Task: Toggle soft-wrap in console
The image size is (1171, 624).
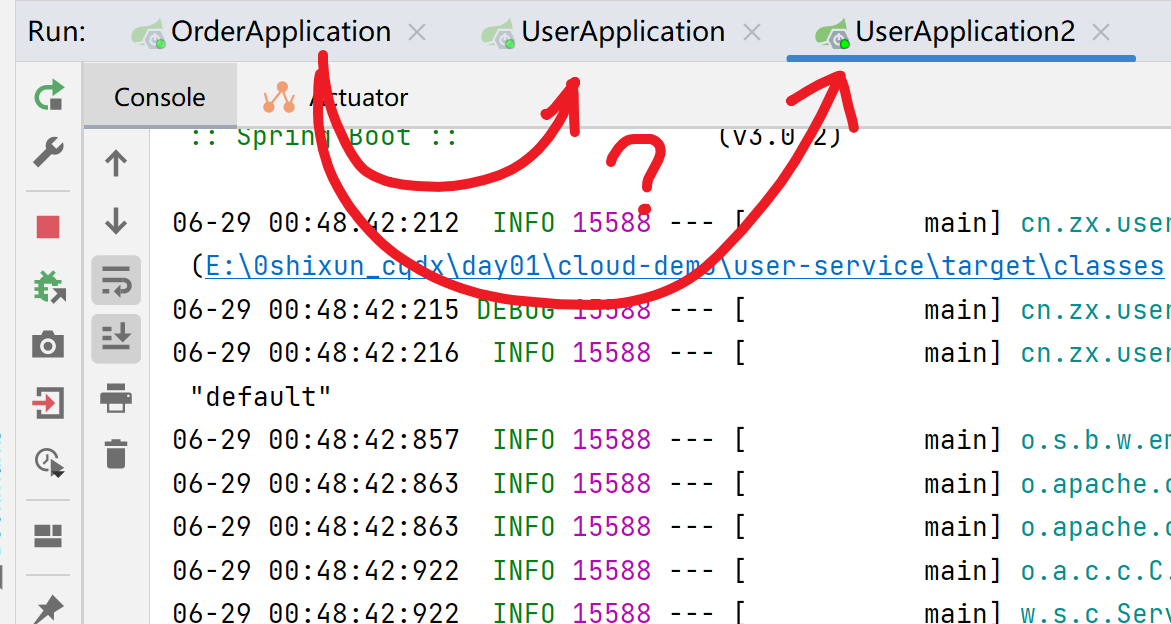Action: [x=116, y=280]
